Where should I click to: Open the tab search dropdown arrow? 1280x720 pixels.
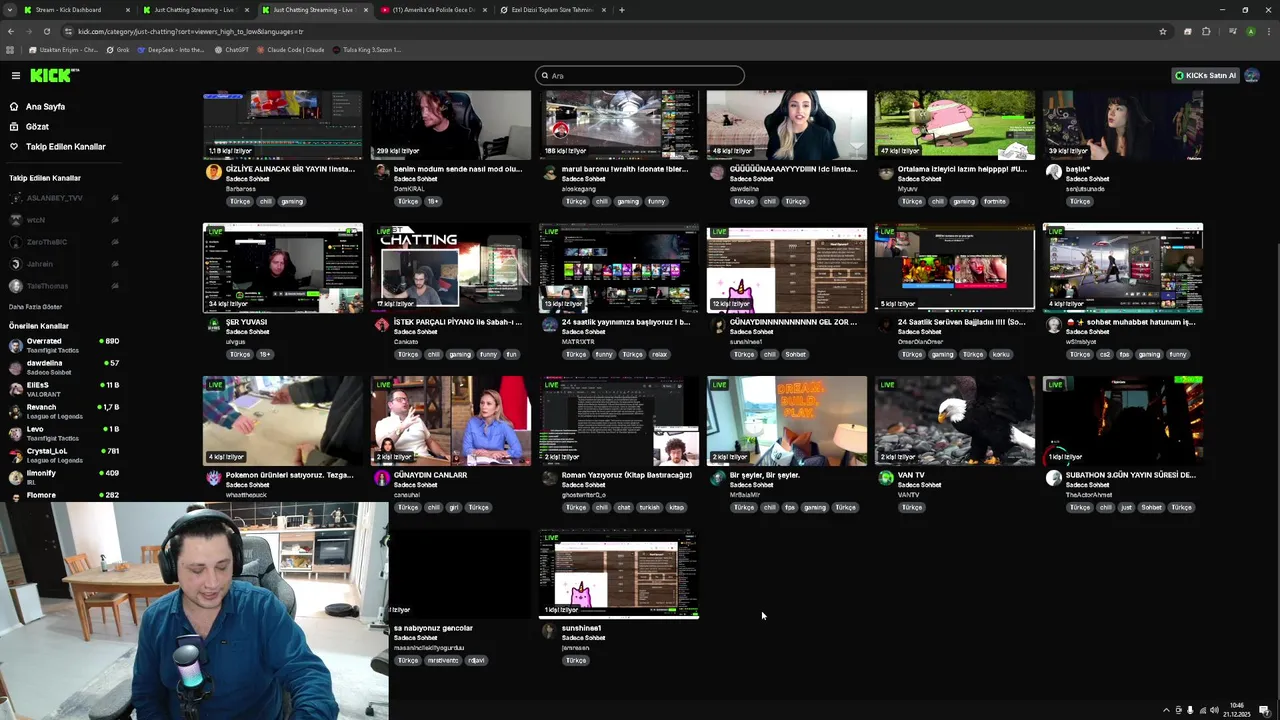pyautogui.click(x=10, y=10)
